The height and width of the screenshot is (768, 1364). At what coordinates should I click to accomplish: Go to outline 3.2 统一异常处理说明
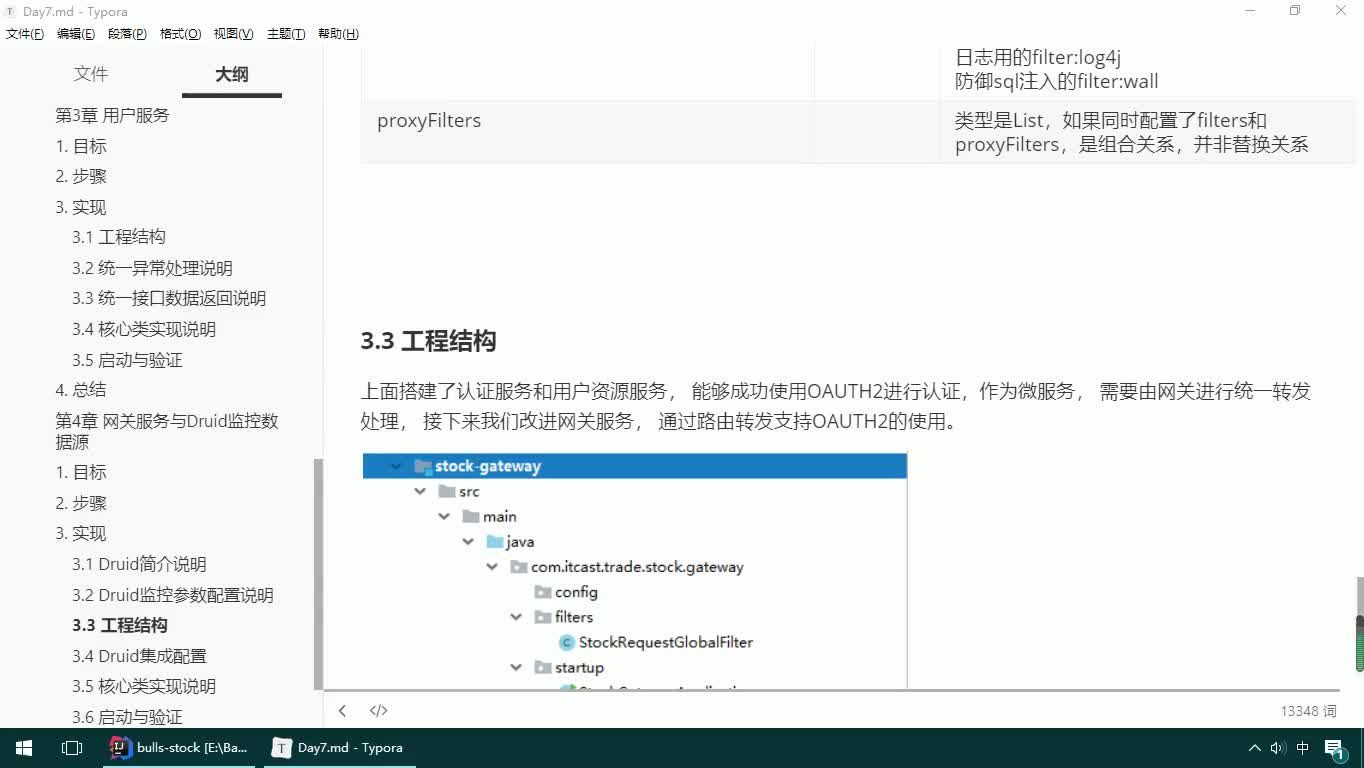pyautogui.click(x=152, y=269)
